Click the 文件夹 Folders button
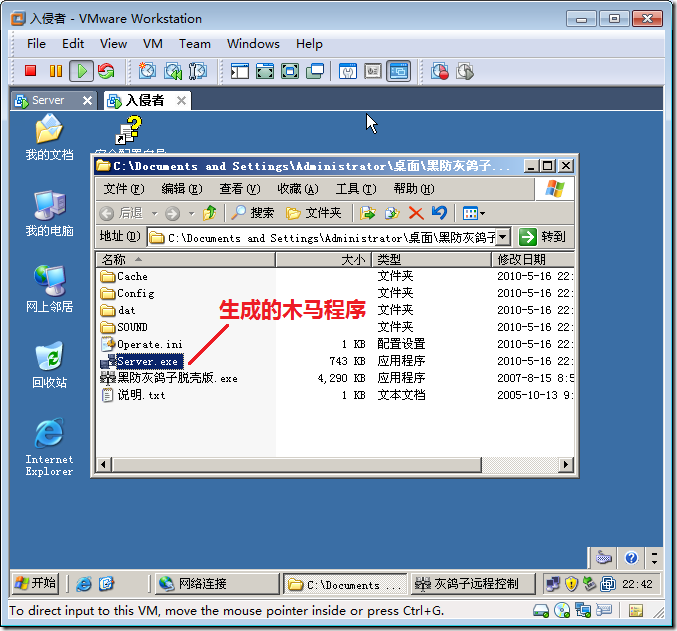Viewport: 677px width, 631px height. click(313, 212)
